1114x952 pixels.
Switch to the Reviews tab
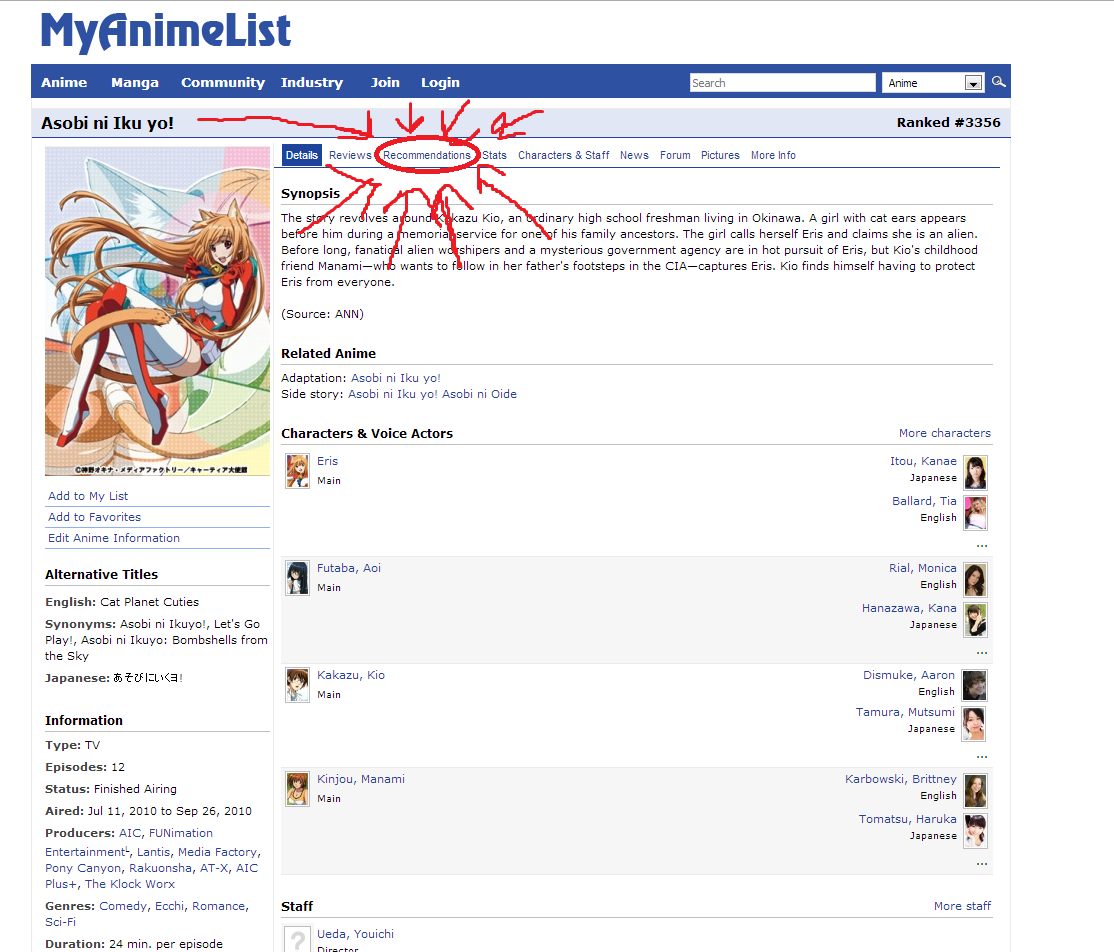pos(350,155)
